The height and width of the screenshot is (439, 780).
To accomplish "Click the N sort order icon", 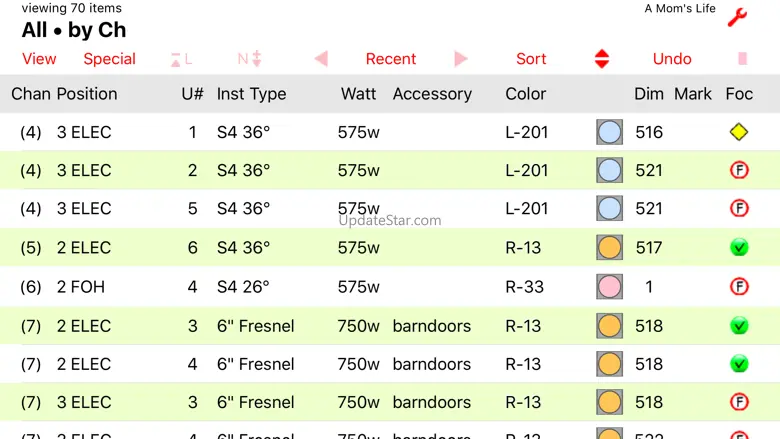I will tap(249, 59).
